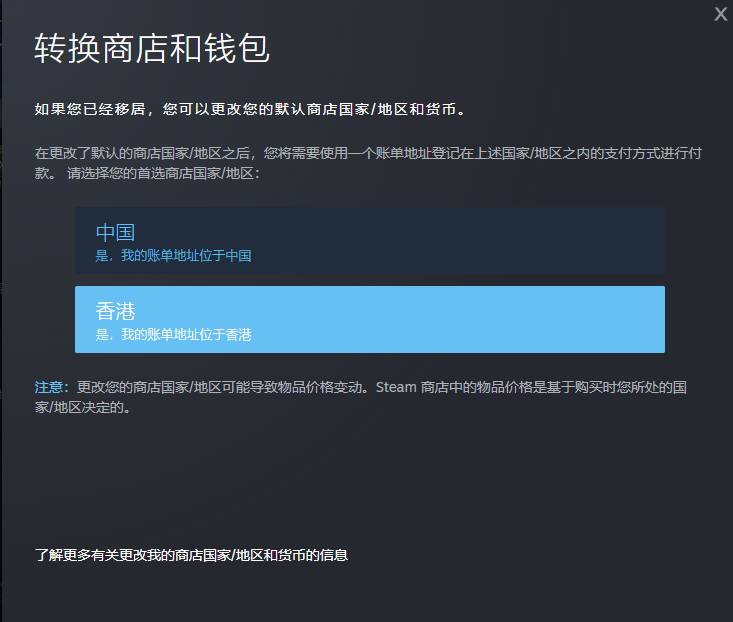Click the 香港 heading text

(x=115, y=311)
